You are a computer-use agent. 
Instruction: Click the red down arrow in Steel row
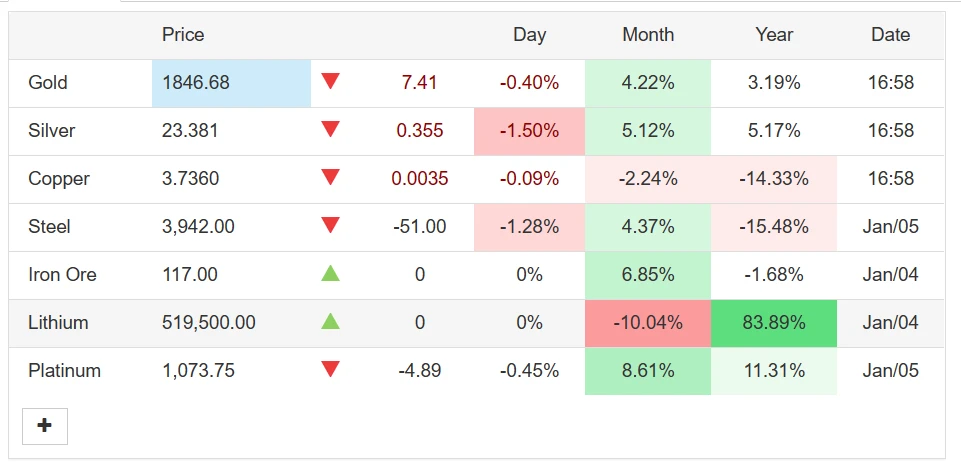pos(330,225)
